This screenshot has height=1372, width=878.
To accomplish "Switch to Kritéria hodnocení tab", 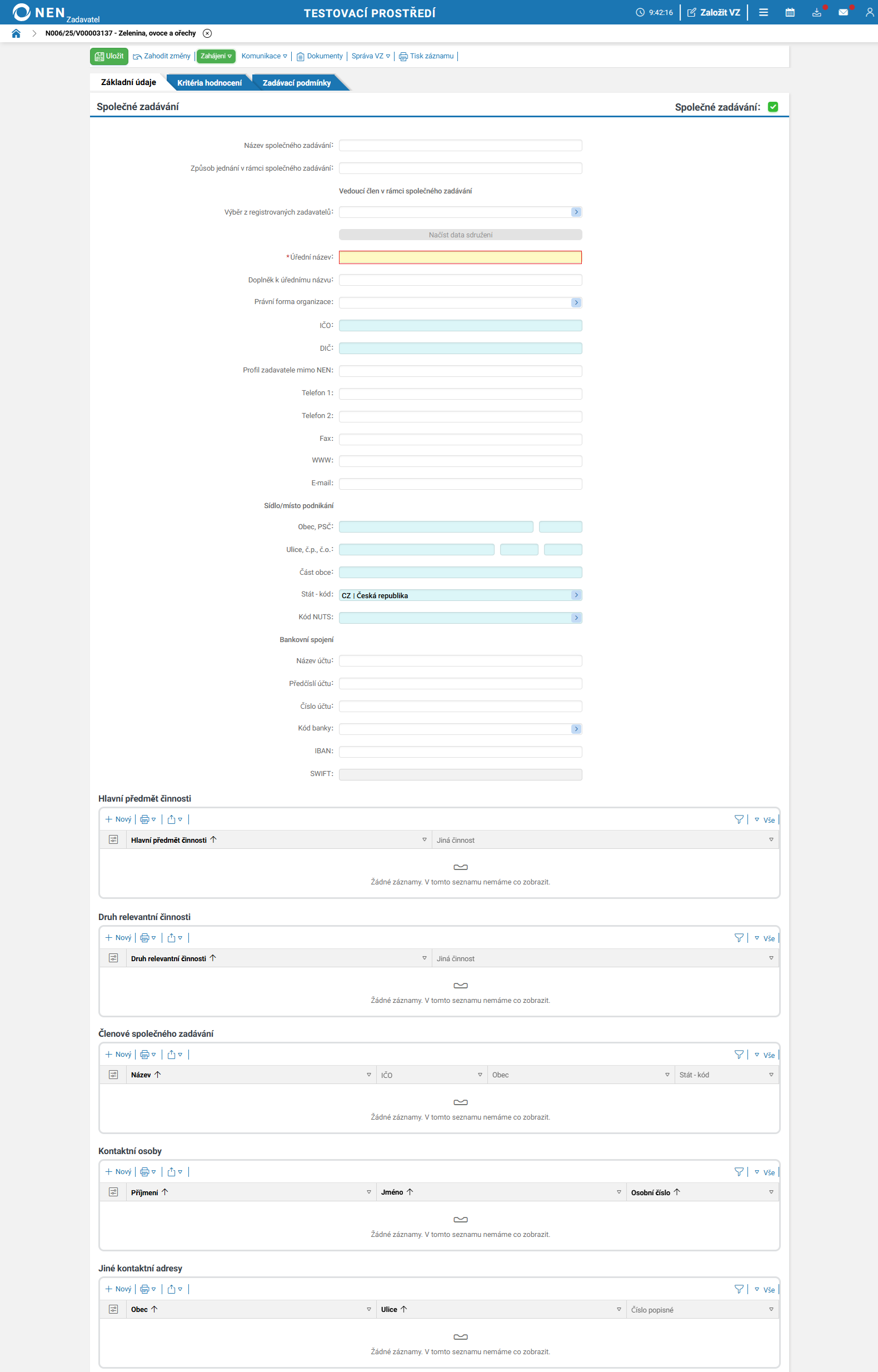I will tap(209, 83).
